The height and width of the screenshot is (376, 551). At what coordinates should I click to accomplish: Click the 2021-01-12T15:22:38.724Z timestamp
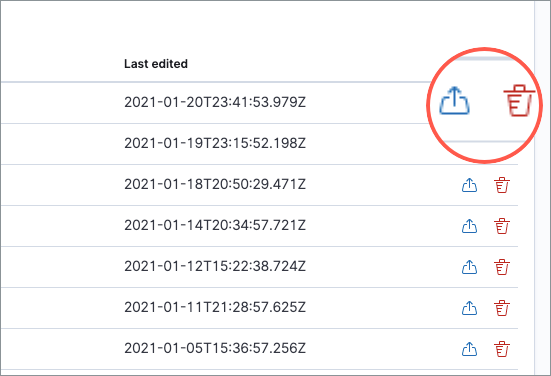coord(215,266)
